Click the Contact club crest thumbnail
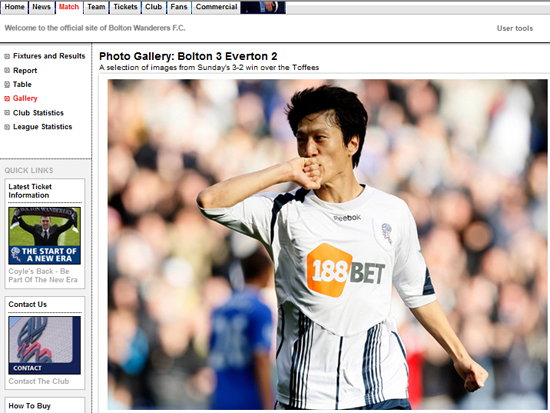 point(45,345)
